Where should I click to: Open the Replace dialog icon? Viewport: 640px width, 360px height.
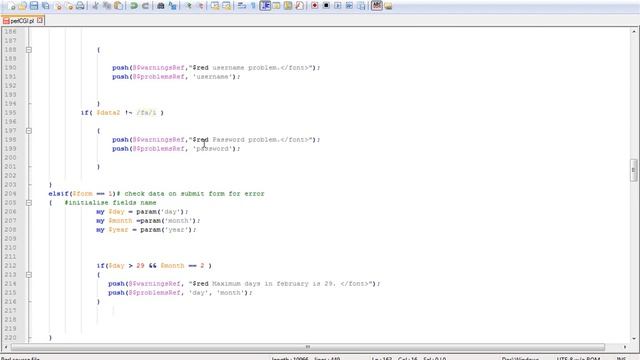click(x=172, y=6)
